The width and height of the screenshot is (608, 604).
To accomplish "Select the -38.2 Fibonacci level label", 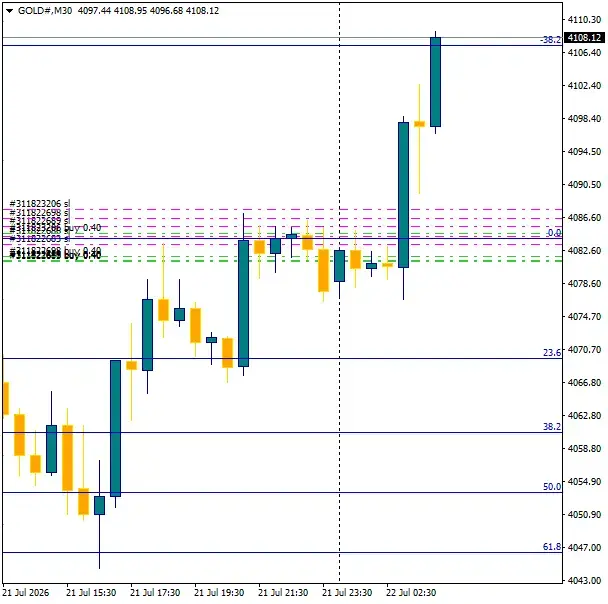I will (x=551, y=40).
